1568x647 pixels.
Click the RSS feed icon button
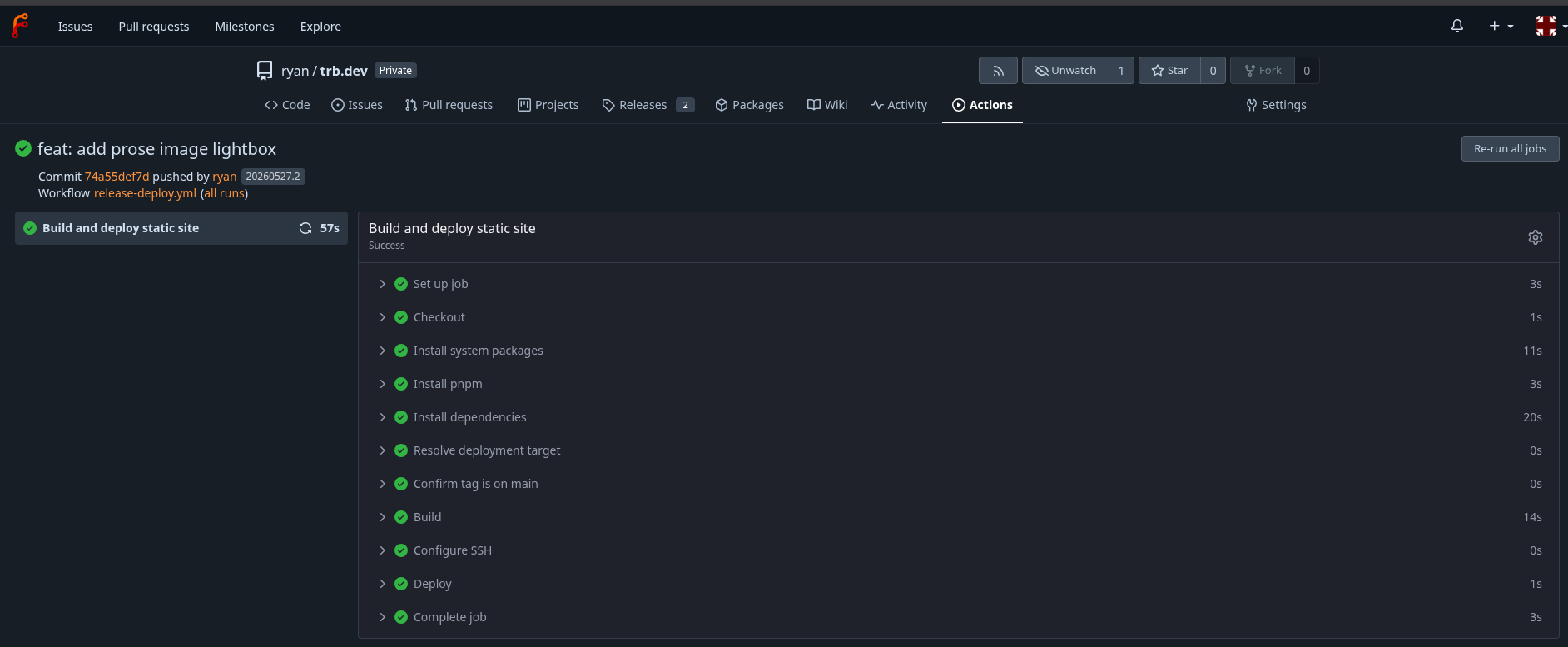(998, 71)
